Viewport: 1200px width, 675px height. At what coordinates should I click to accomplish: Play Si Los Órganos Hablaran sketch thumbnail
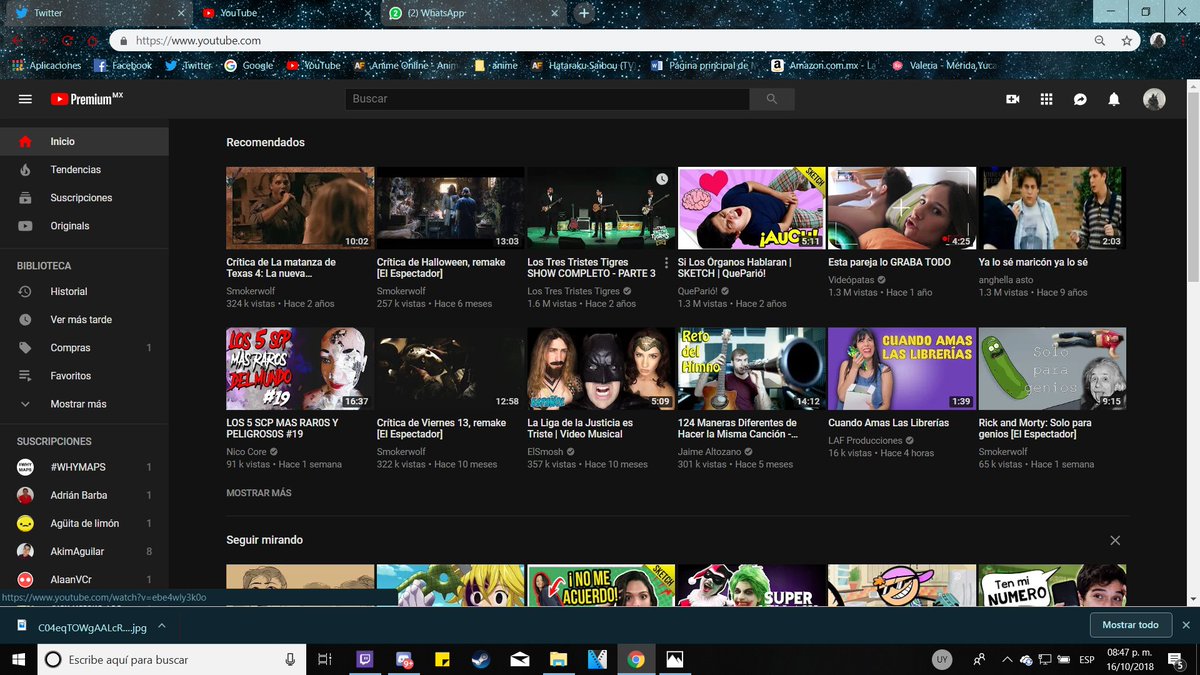point(751,208)
